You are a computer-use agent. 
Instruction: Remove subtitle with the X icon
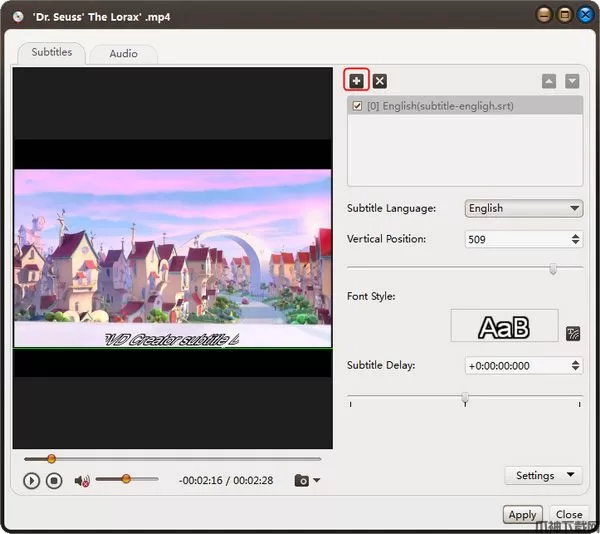click(380, 81)
